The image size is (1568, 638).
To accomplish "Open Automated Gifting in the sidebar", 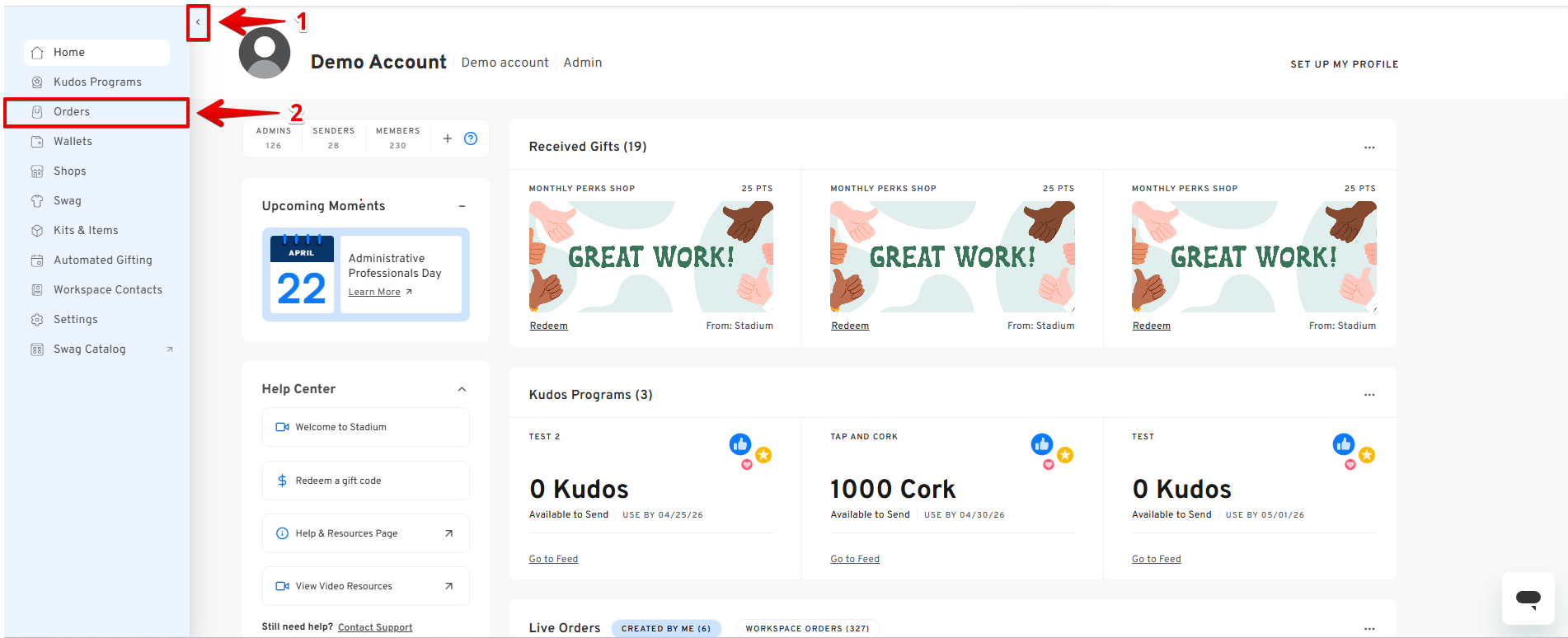I will (x=103, y=260).
